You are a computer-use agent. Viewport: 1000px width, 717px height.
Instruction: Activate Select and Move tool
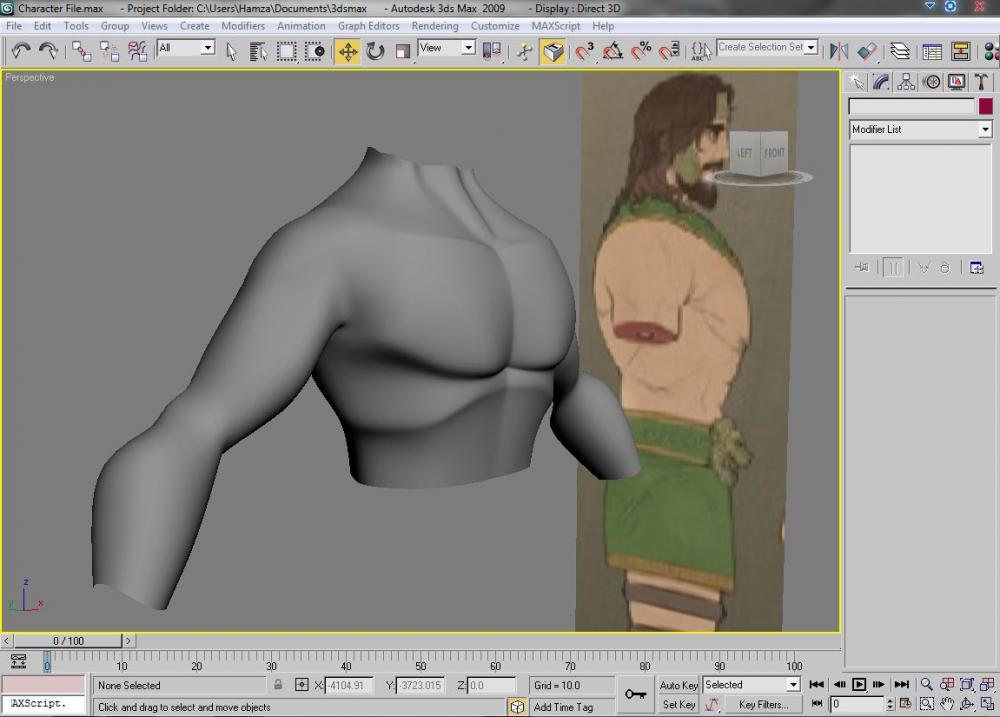(347, 51)
